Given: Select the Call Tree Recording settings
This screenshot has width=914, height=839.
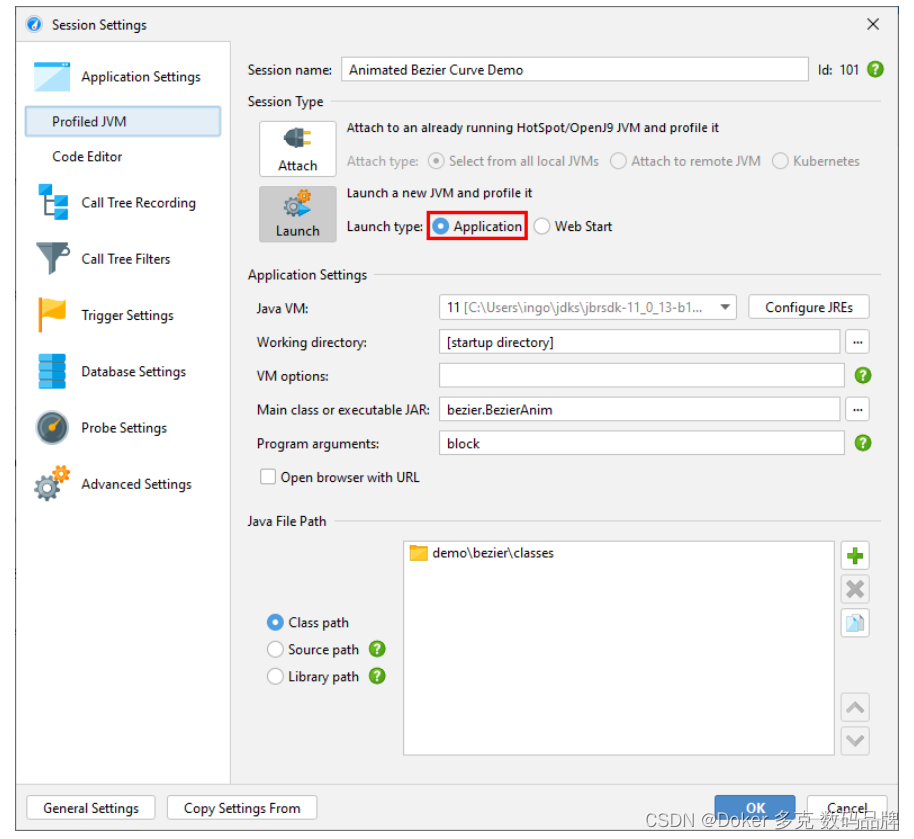Looking at the screenshot, I should pos(138,202).
